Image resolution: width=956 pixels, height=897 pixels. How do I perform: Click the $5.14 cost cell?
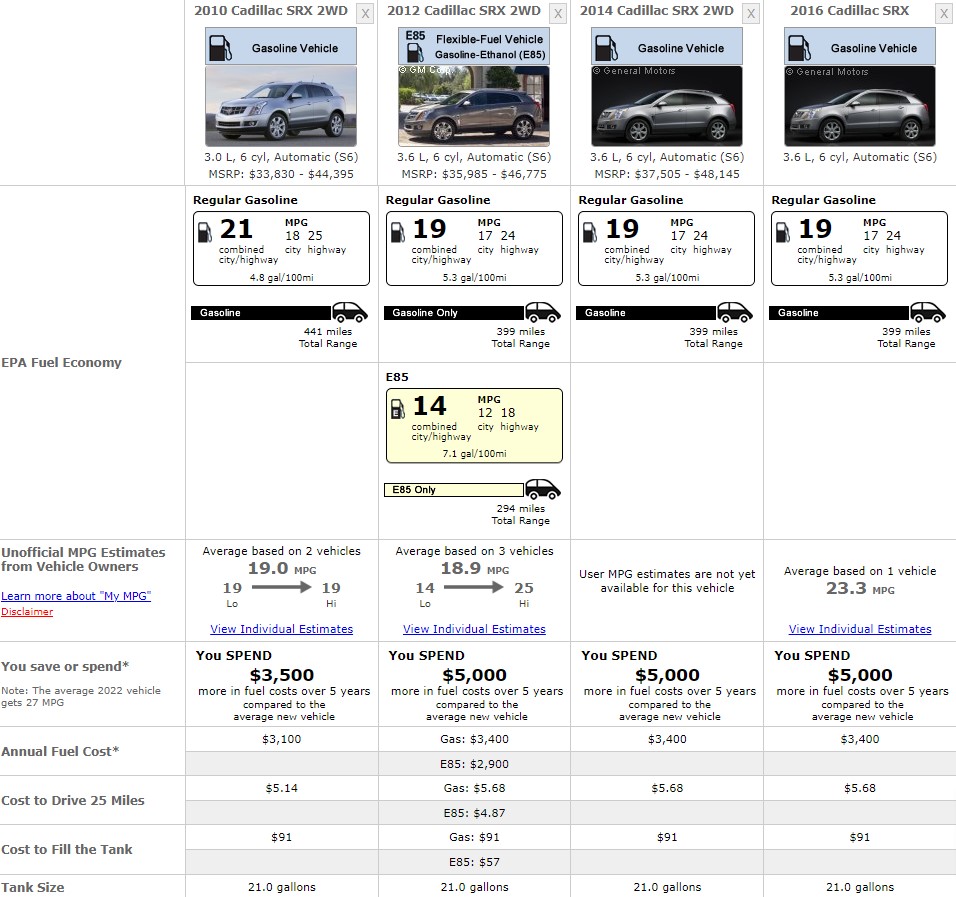[x=282, y=788]
